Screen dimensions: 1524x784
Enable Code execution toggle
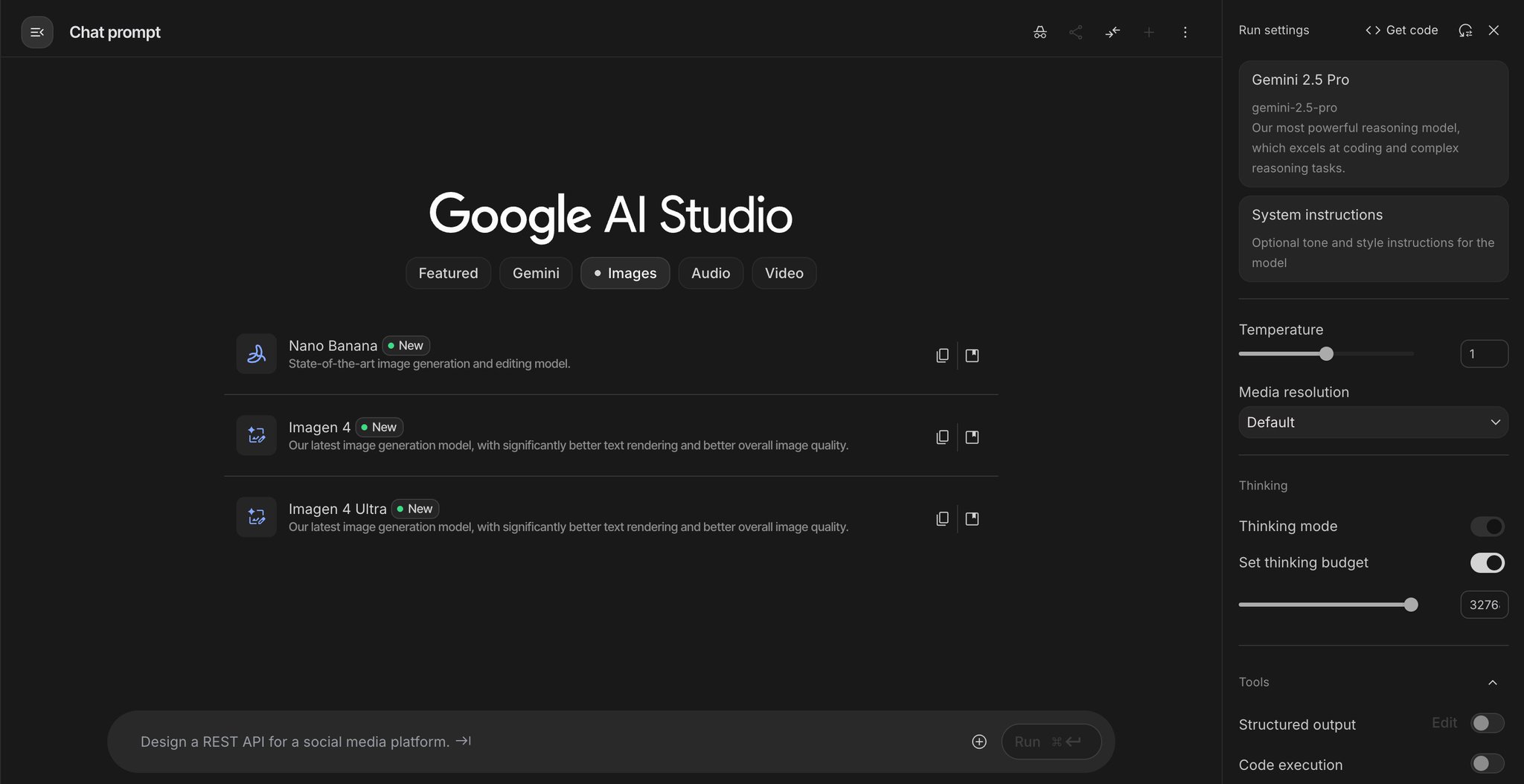coord(1487,763)
